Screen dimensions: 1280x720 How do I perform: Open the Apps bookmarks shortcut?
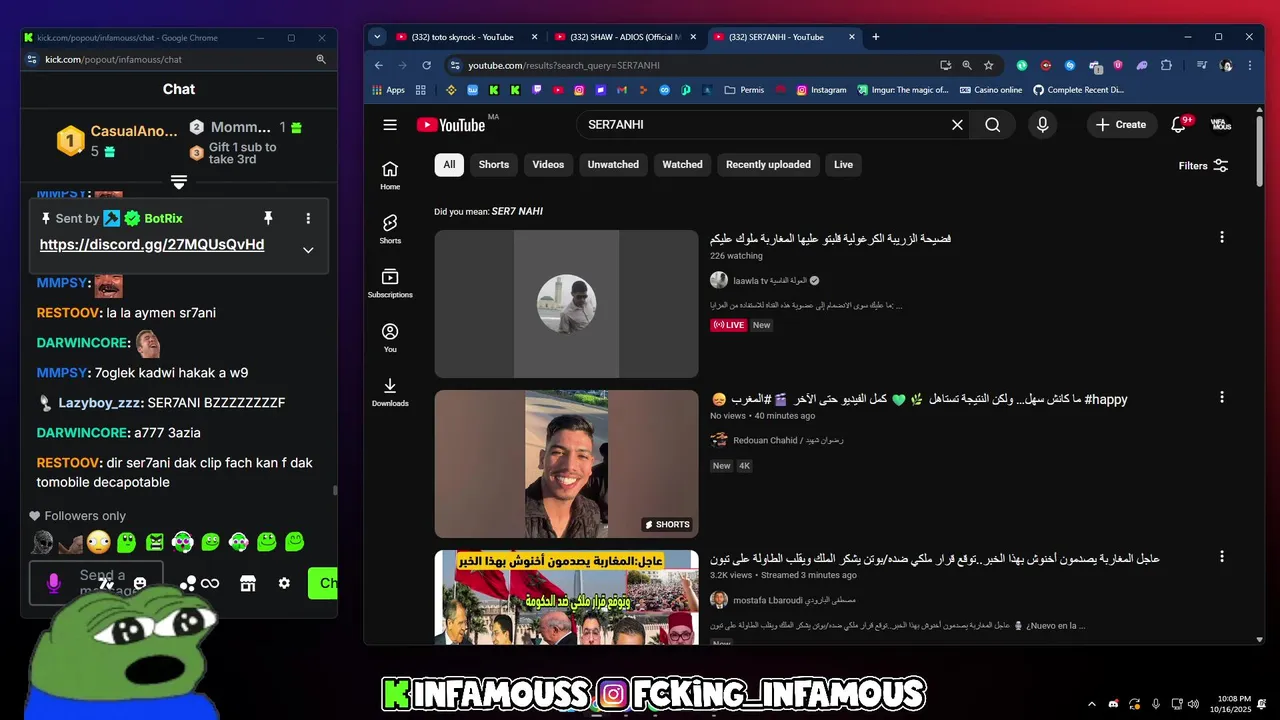(388, 90)
